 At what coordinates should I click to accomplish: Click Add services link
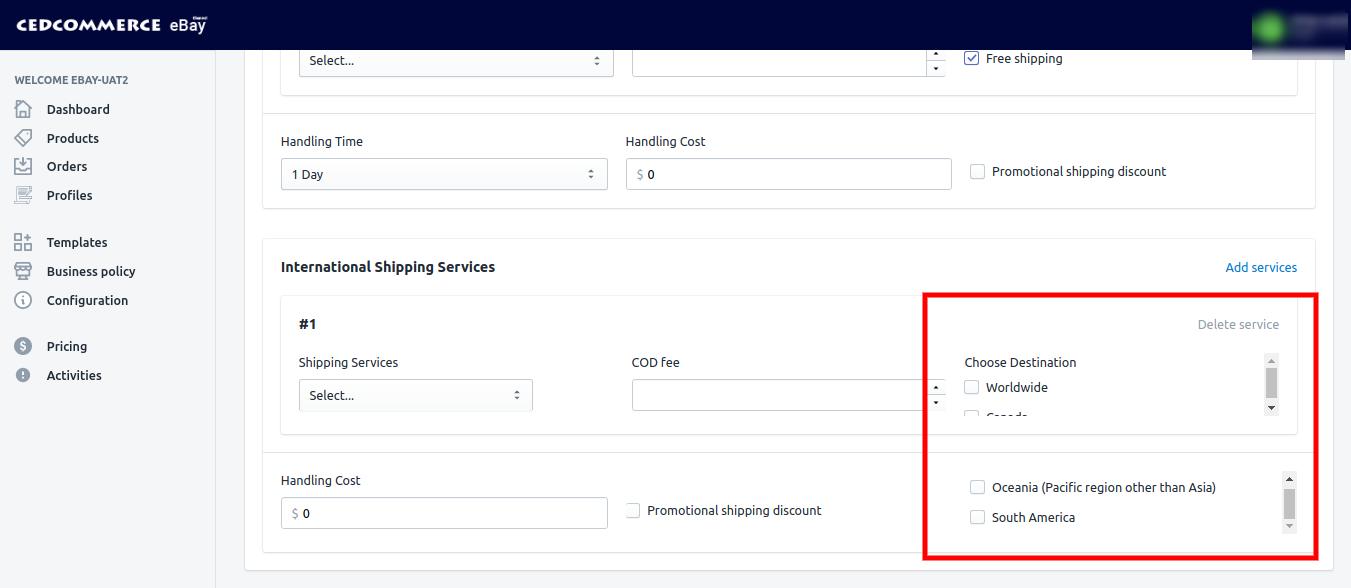[1261, 267]
